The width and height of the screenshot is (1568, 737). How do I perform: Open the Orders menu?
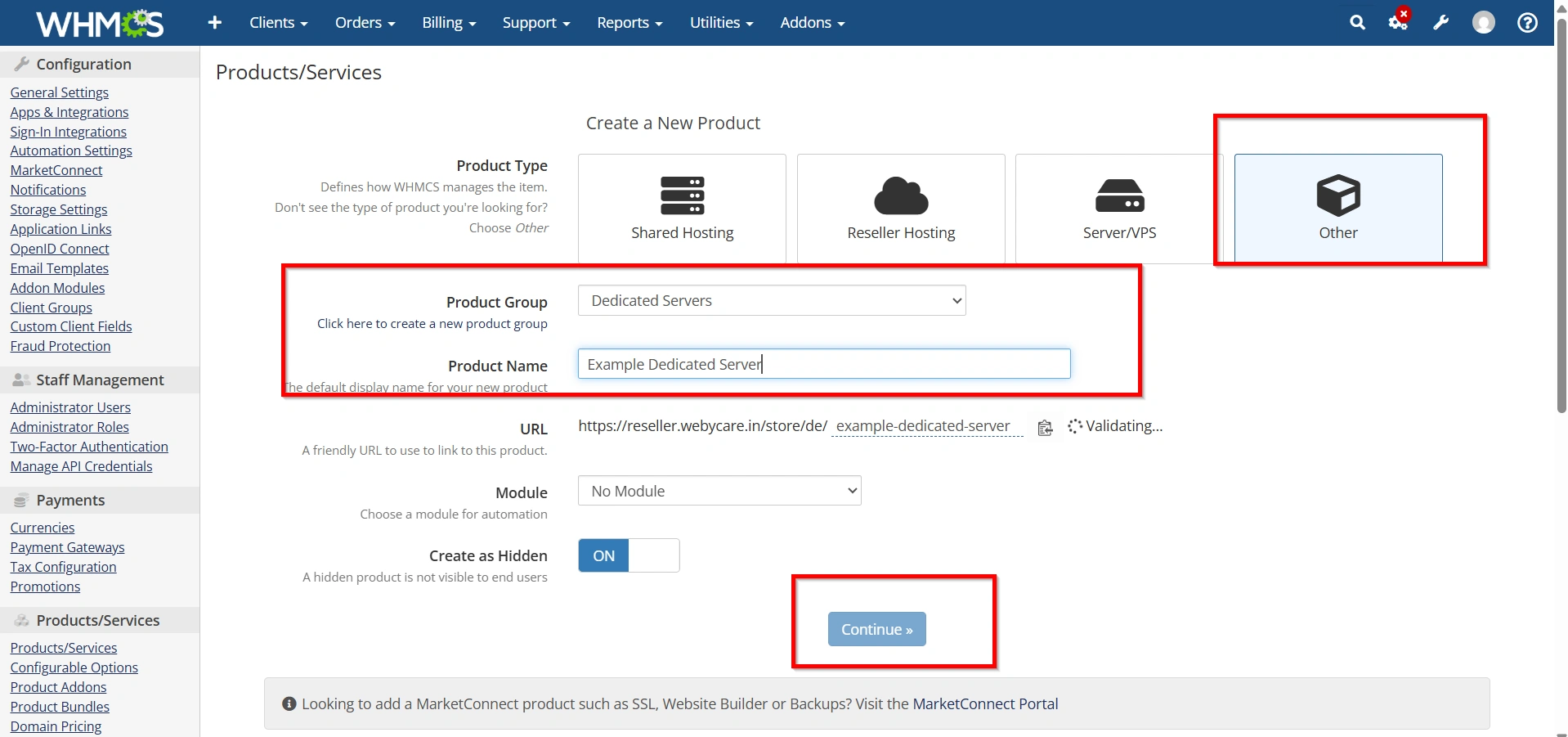pyautogui.click(x=365, y=23)
